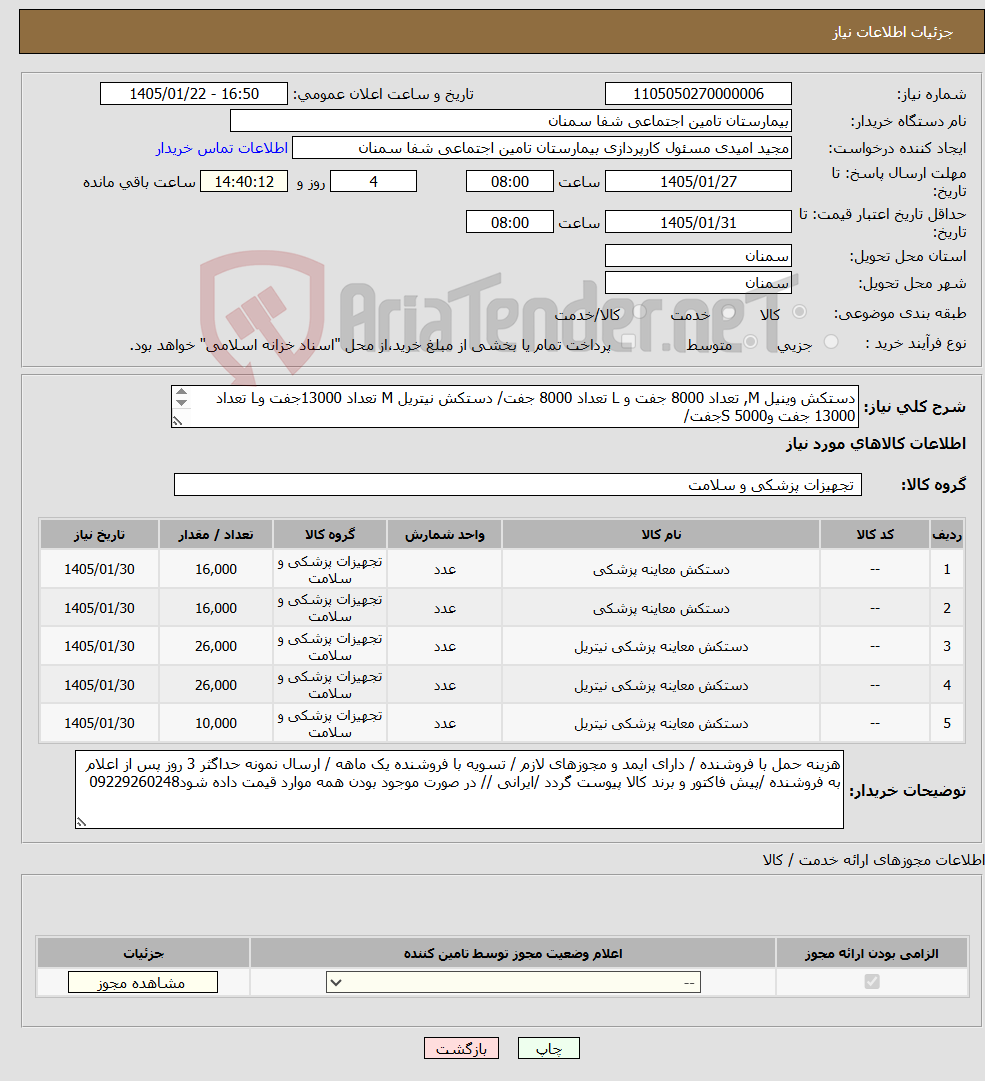Click the resize handle of توضیحات خریدار box
The width and height of the screenshot is (985, 1081).
(81, 822)
